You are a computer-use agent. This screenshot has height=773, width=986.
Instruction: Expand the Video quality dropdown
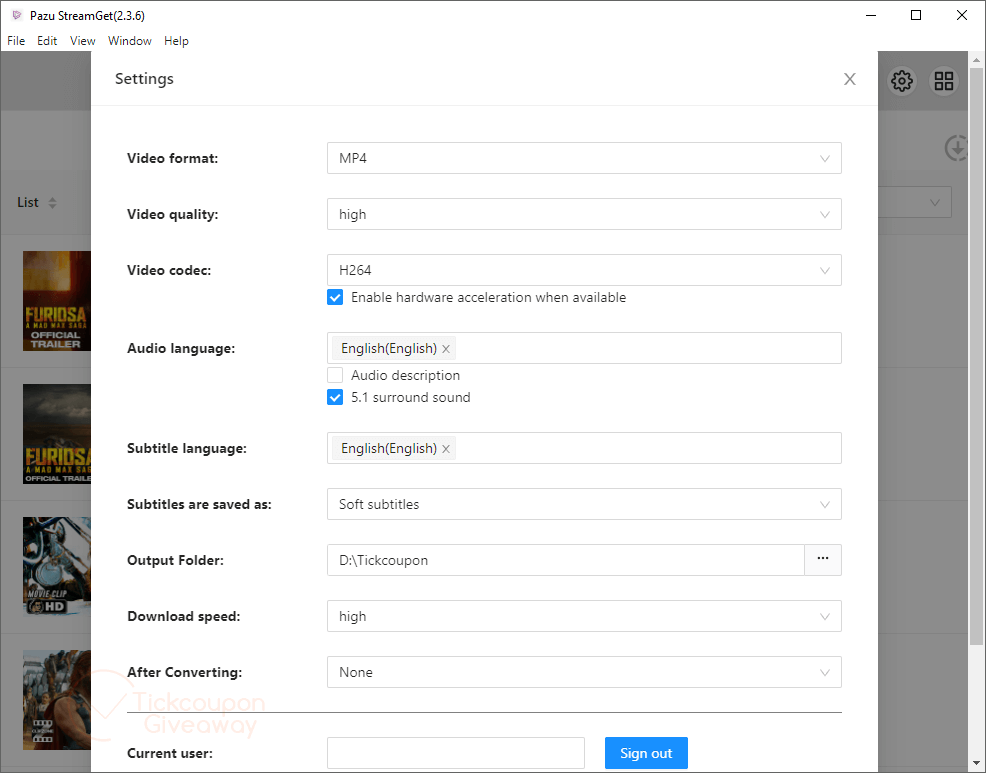[583, 214]
